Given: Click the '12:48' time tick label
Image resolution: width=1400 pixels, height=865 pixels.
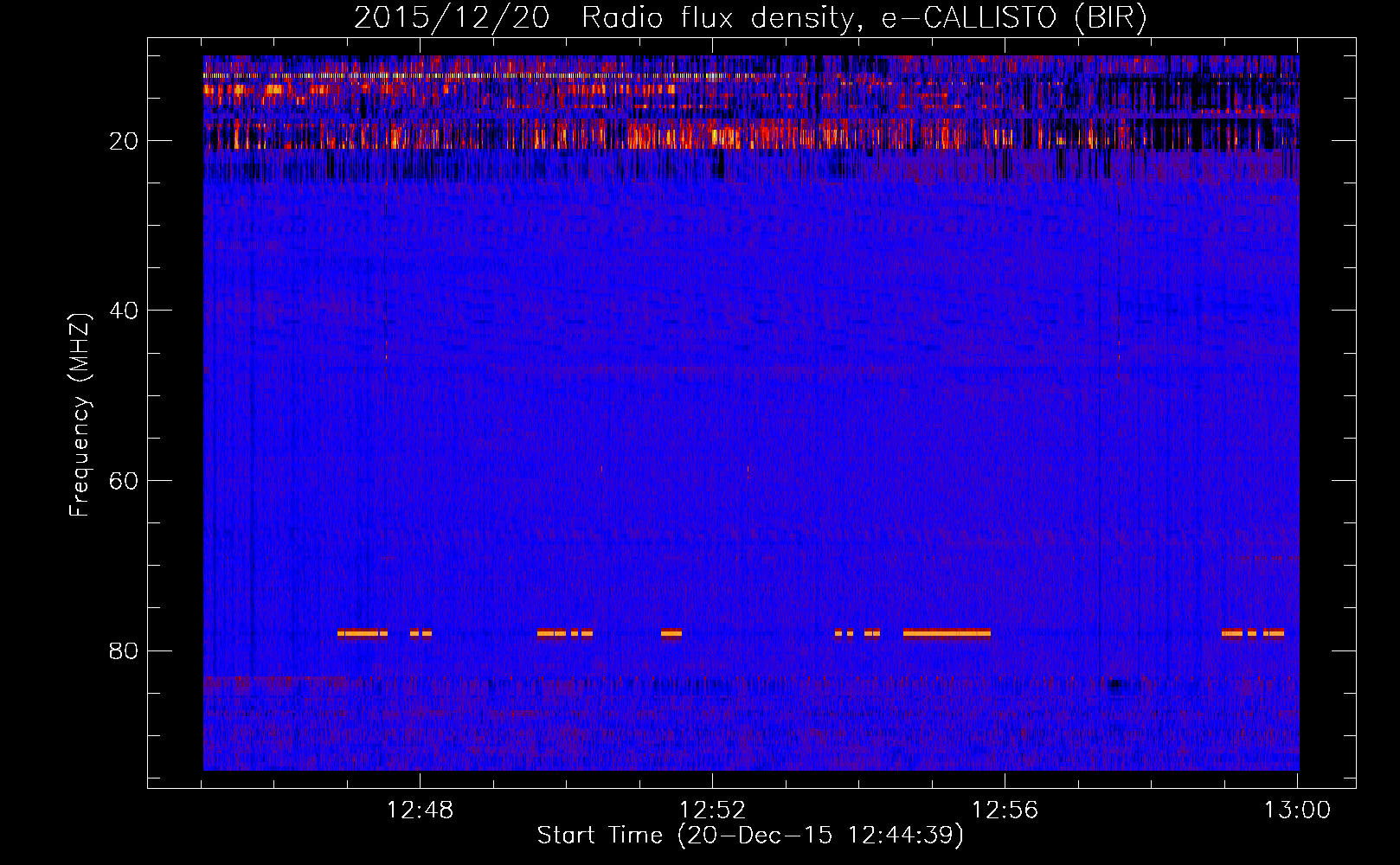Looking at the screenshot, I should pyautogui.click(x=420, y=811).
